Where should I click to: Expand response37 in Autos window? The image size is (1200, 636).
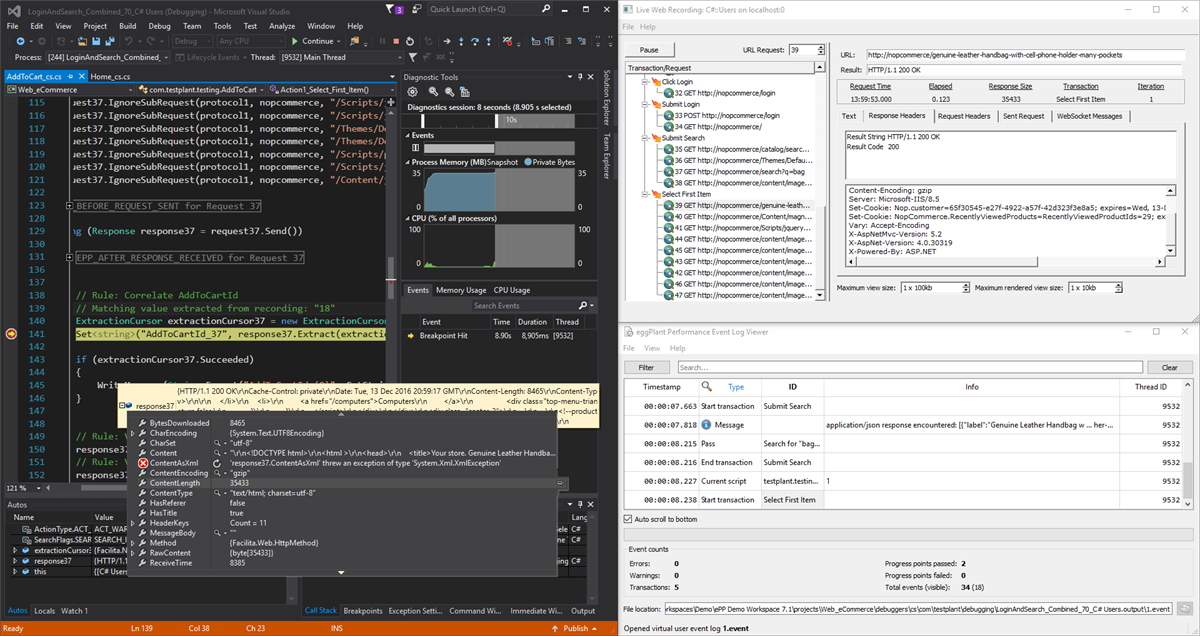click(x=14, y=561)
